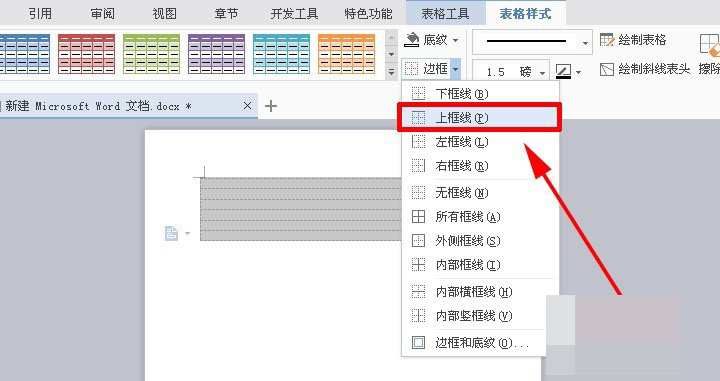
Task: Choose 无框线(N) no border
Action: [480, 192]
